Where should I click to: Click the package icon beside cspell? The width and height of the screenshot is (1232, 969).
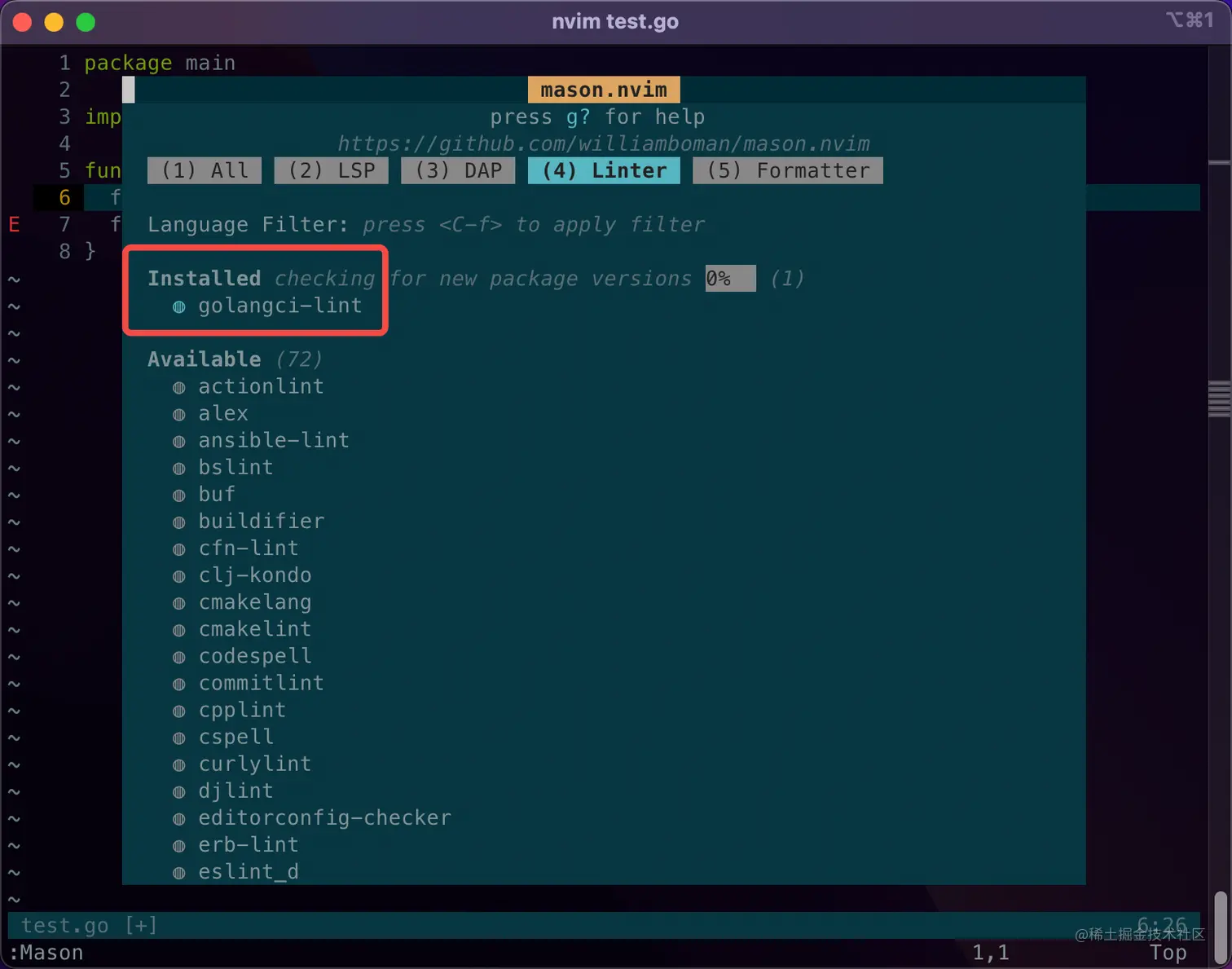tap(179, 738)
